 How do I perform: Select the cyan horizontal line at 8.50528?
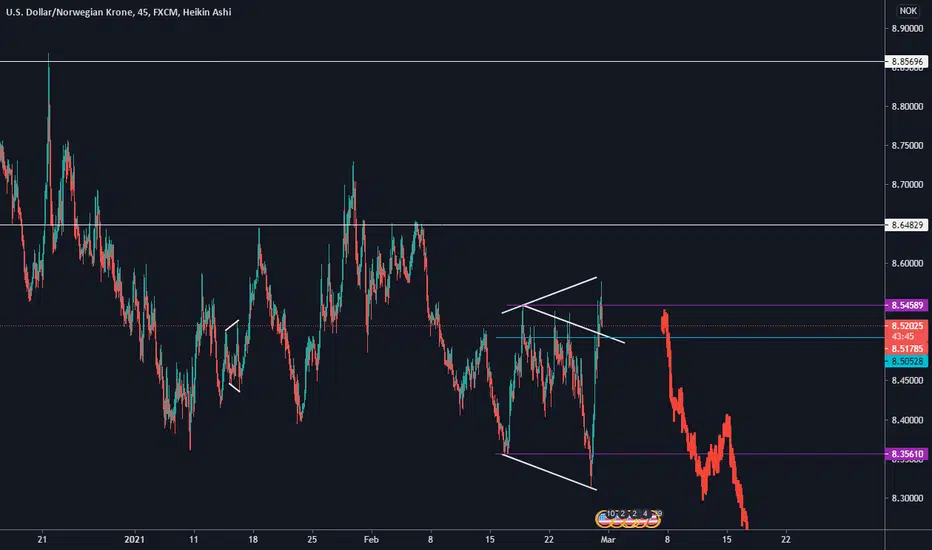pyautogui.click(x=689, y=337)
